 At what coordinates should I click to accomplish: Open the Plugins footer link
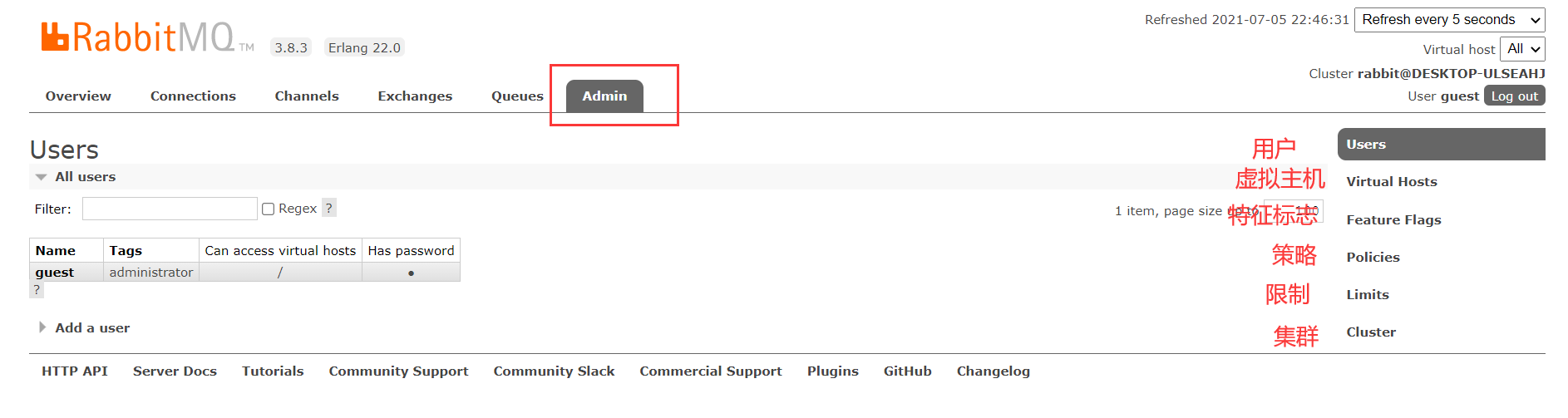[x=832, y=371]
